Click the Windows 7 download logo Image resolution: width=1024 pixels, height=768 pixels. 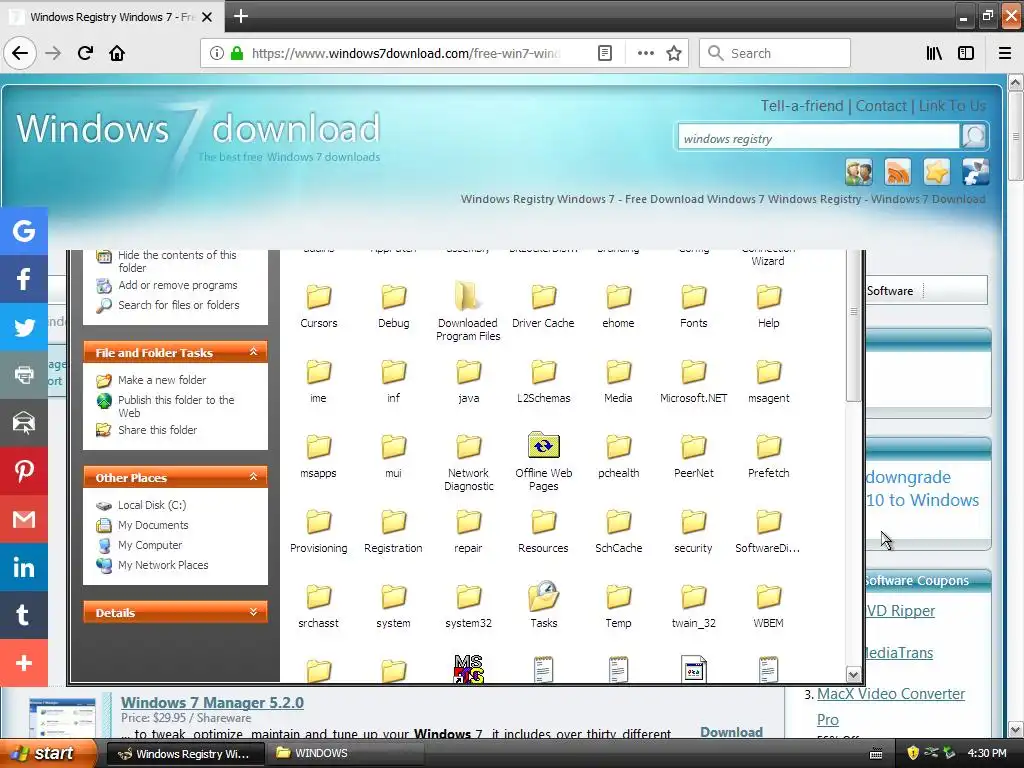(x=198, y=134)
